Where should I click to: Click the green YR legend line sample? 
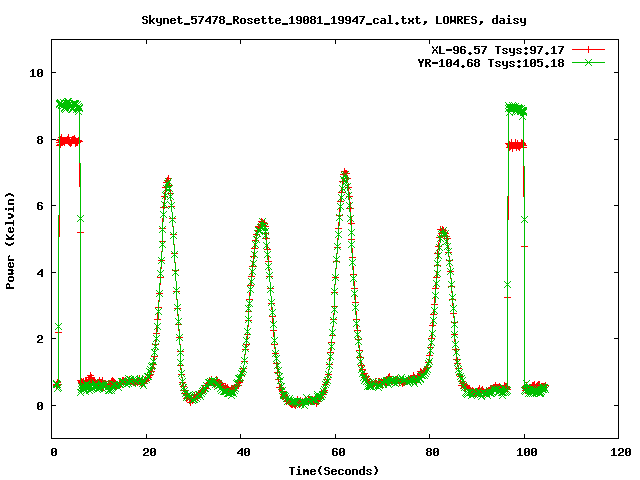[x=588, y=62]
